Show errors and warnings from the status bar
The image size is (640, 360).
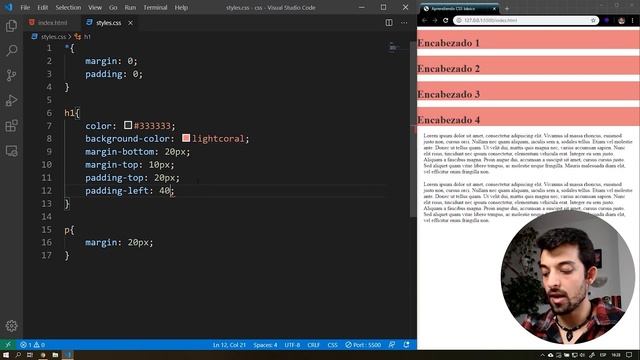[x=33, y=345]
